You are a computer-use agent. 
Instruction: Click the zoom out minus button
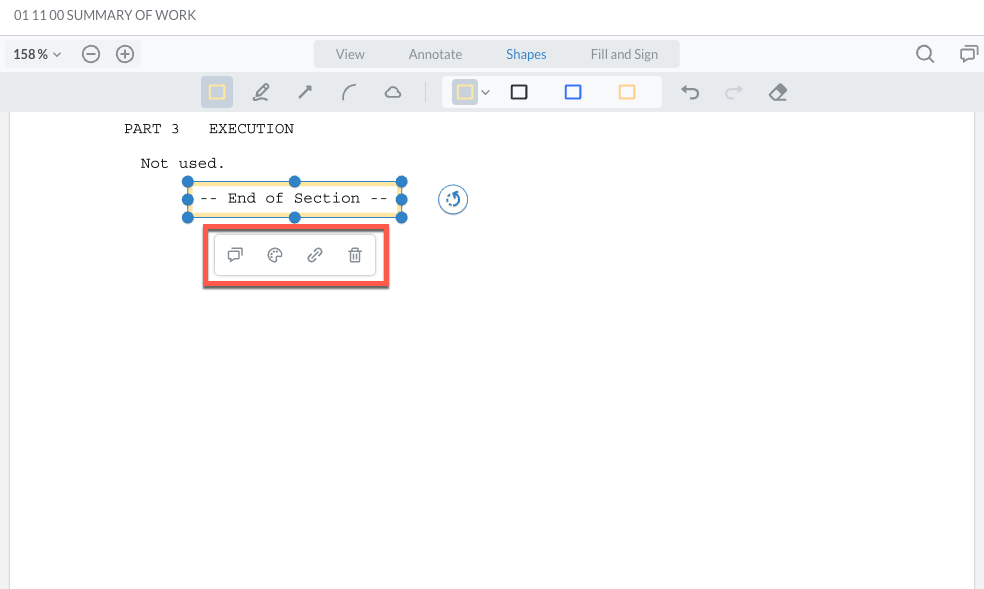(91, 54)
